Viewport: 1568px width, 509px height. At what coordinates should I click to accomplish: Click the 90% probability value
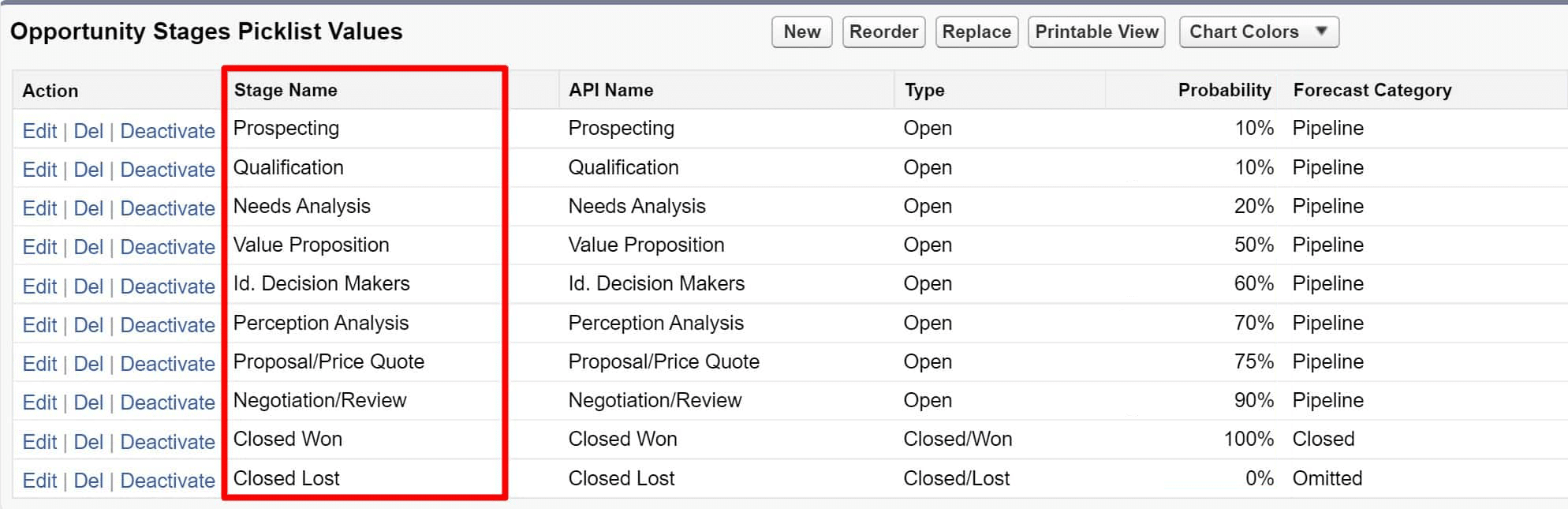tap(1254, 400)
